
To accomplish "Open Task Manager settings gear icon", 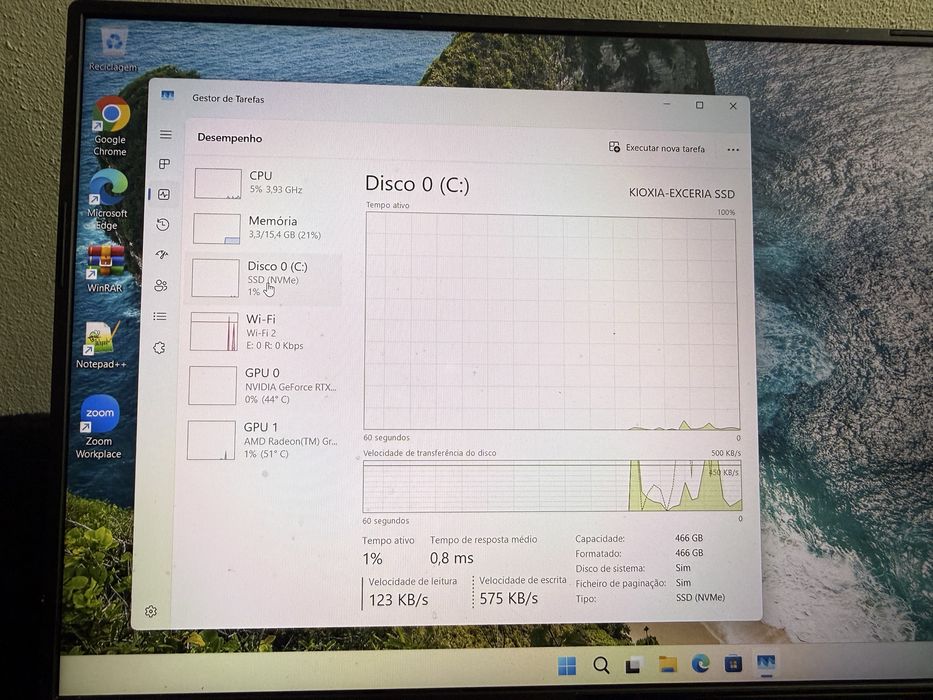I will [x=151, y=611].
